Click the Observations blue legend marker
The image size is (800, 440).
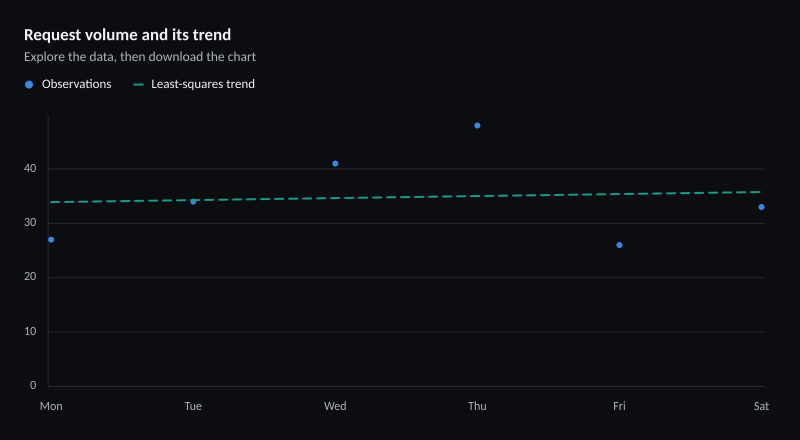point(29,85)
